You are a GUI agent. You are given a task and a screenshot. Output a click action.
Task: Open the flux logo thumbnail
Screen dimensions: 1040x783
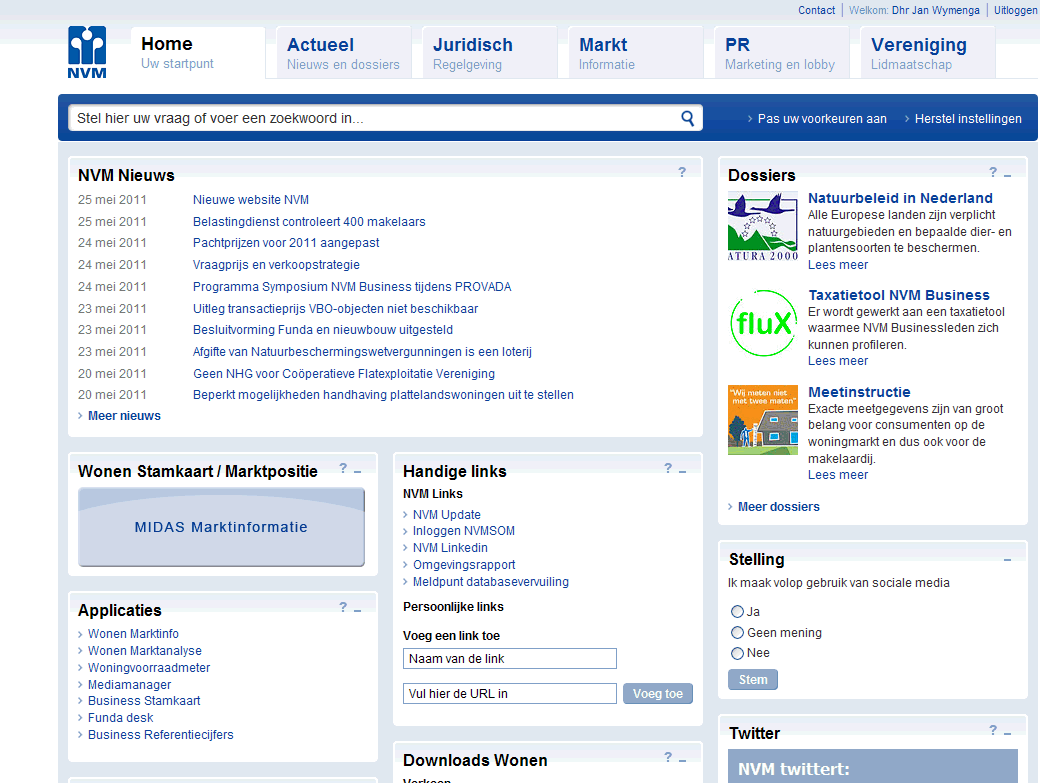pos(763,324)
